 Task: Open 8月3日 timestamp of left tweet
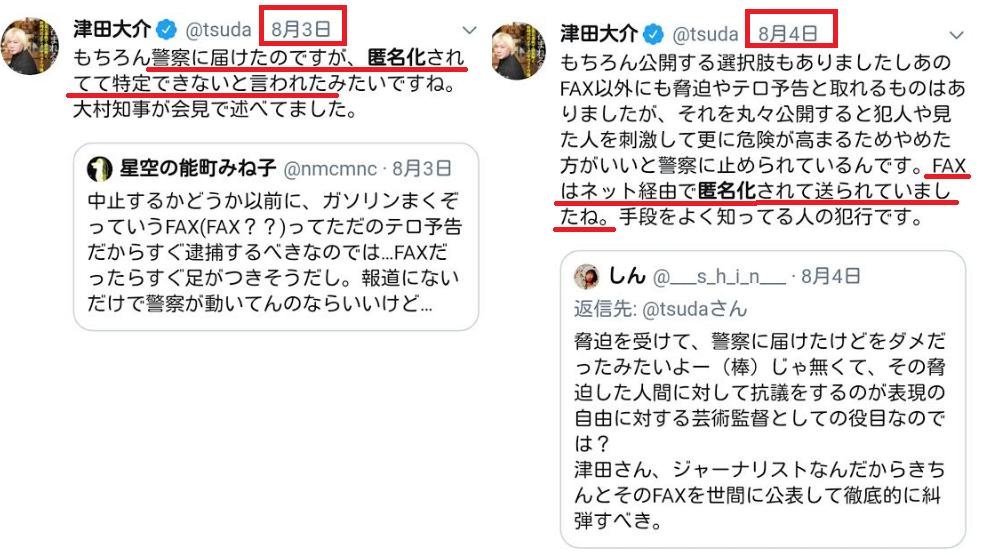click(x=301, y=29)
